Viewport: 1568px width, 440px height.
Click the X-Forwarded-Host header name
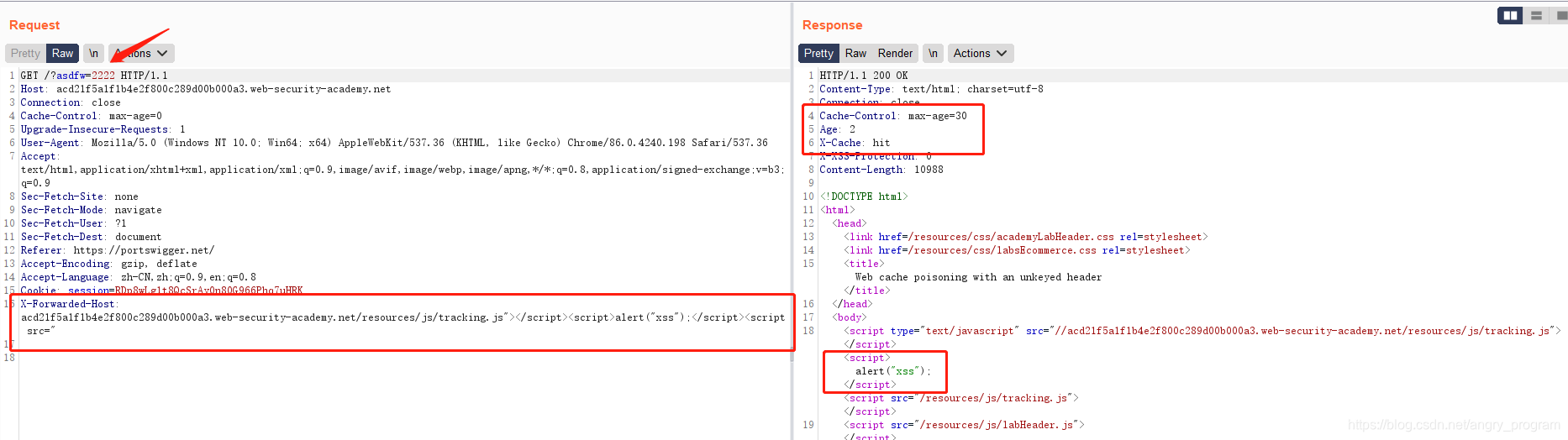tap(70, 304)
